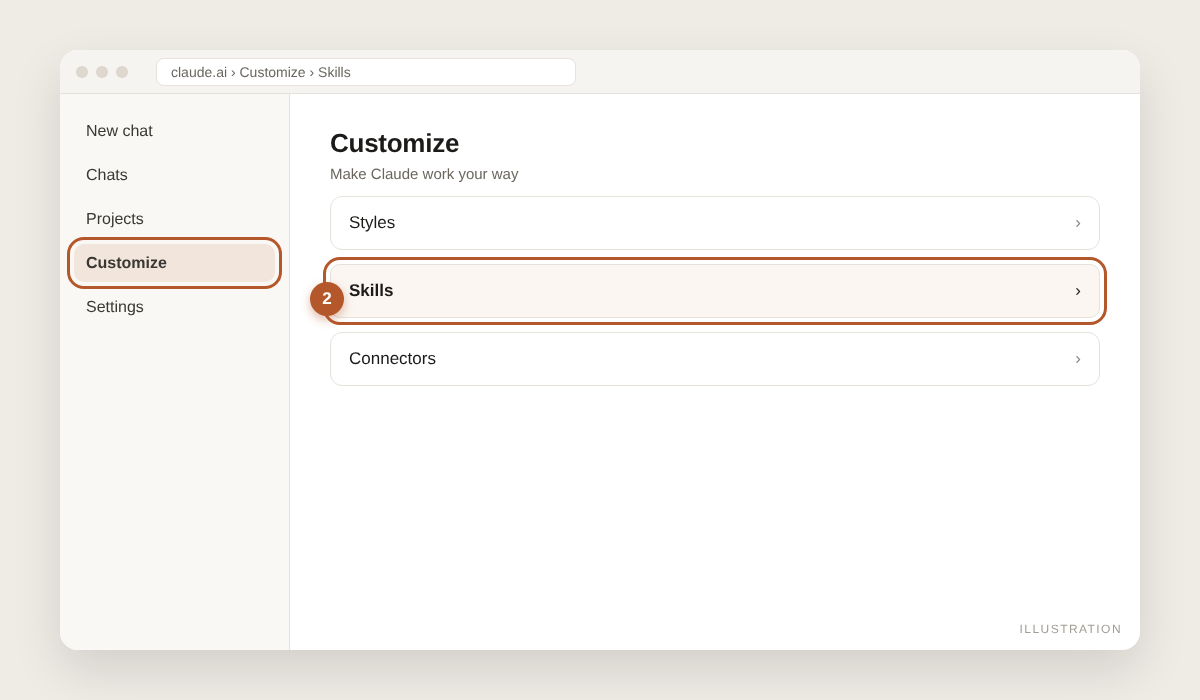Click the first window control dot
The image size is (1200, 700).
(x=82, y=72)
